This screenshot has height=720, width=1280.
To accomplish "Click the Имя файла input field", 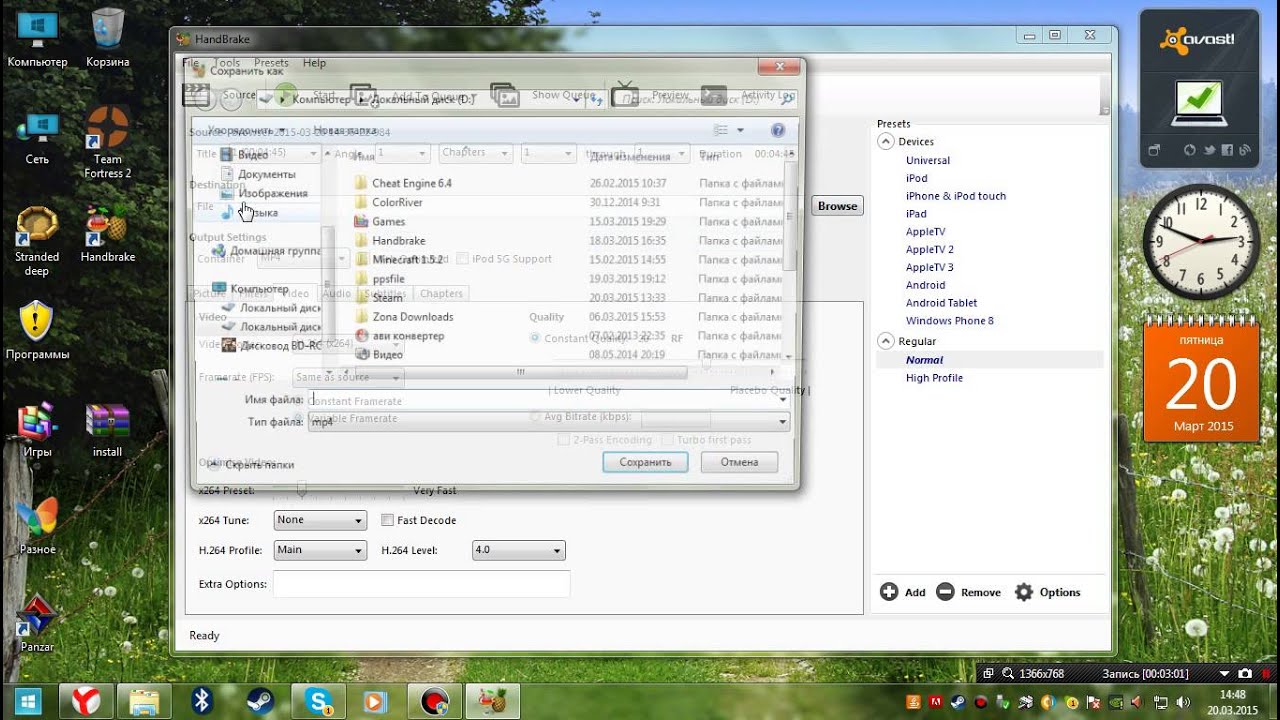I will 548,399.
